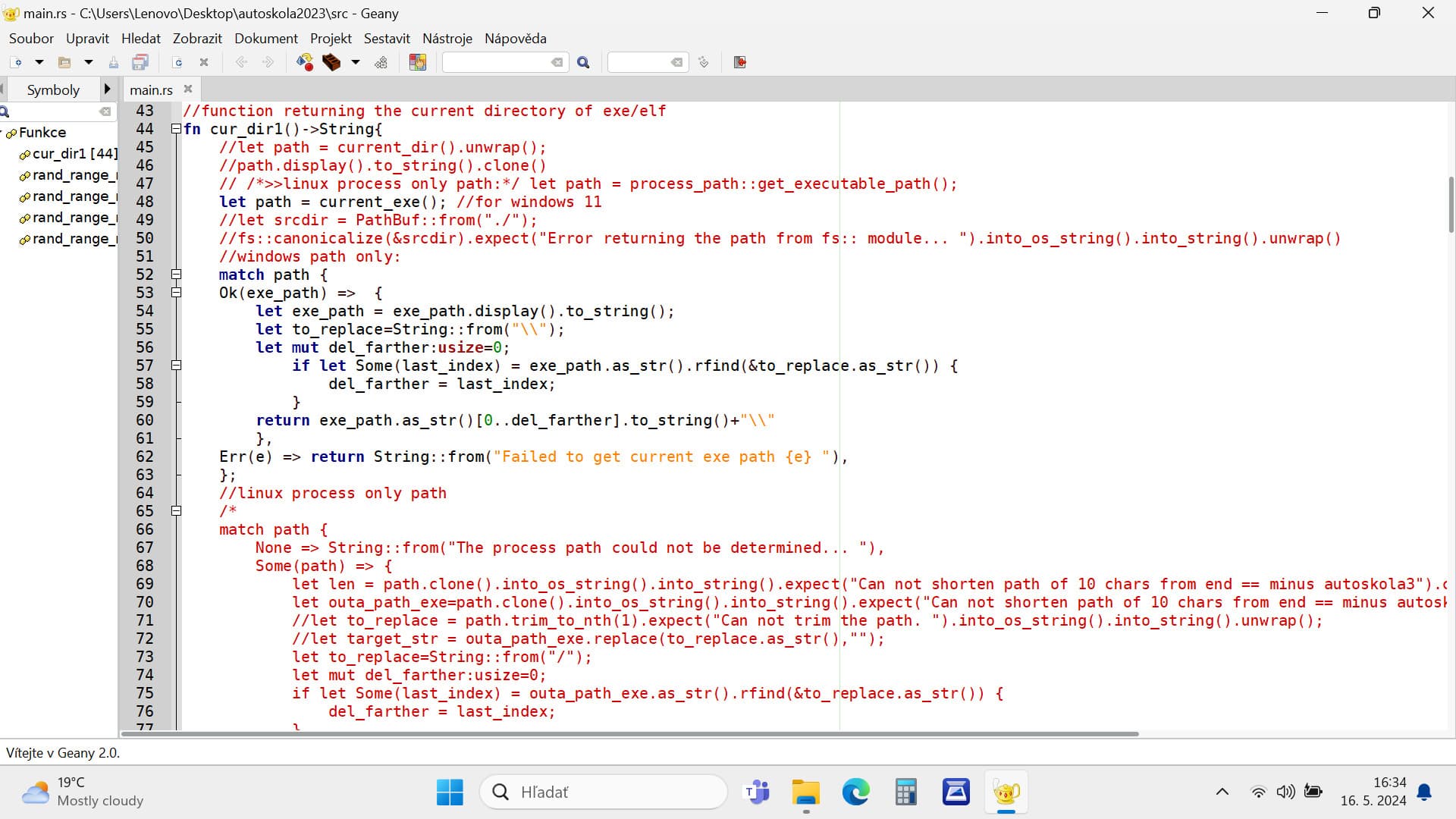Switch to the Symboly sidebar tab

point(53,89)
